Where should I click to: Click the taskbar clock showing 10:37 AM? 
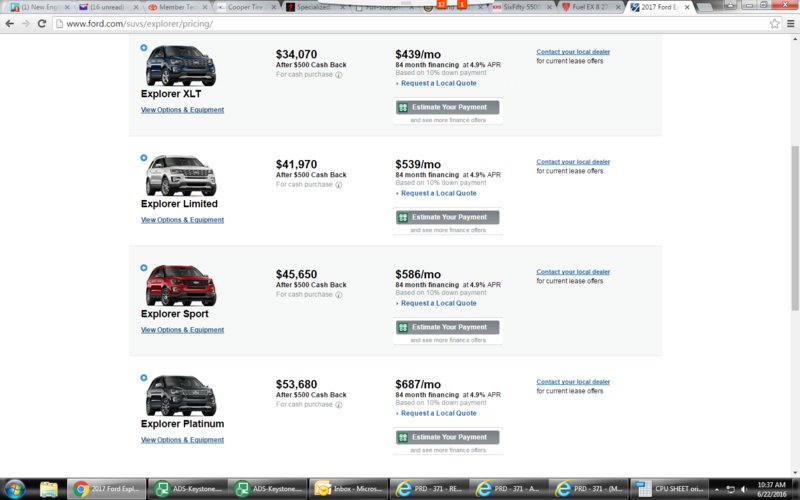(771, 489)
